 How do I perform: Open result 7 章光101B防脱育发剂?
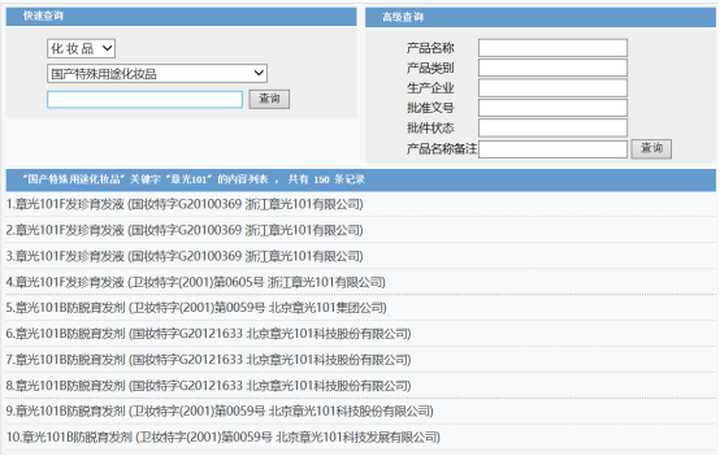pyautogui.click(x=208, y=360)
